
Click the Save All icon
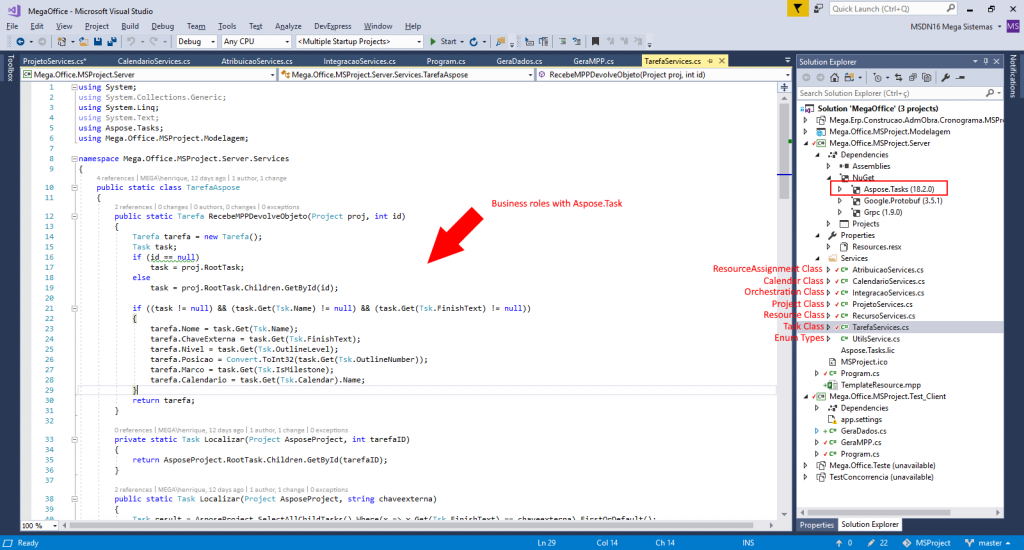pos(112,42)
